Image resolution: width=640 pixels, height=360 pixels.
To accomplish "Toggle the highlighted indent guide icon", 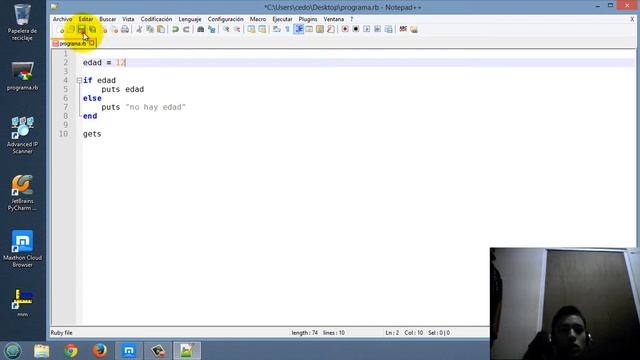I will [298, 29].
